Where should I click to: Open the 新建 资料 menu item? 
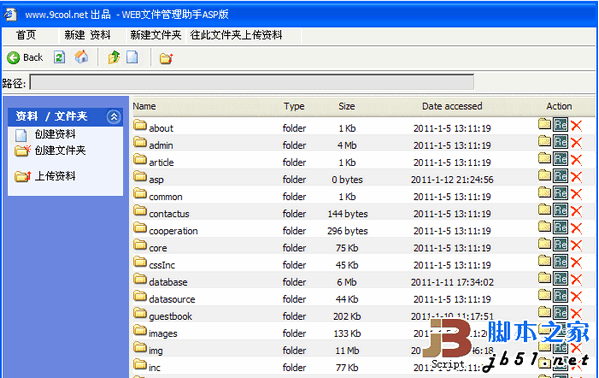pyautogui.click(x=87, y=35)
